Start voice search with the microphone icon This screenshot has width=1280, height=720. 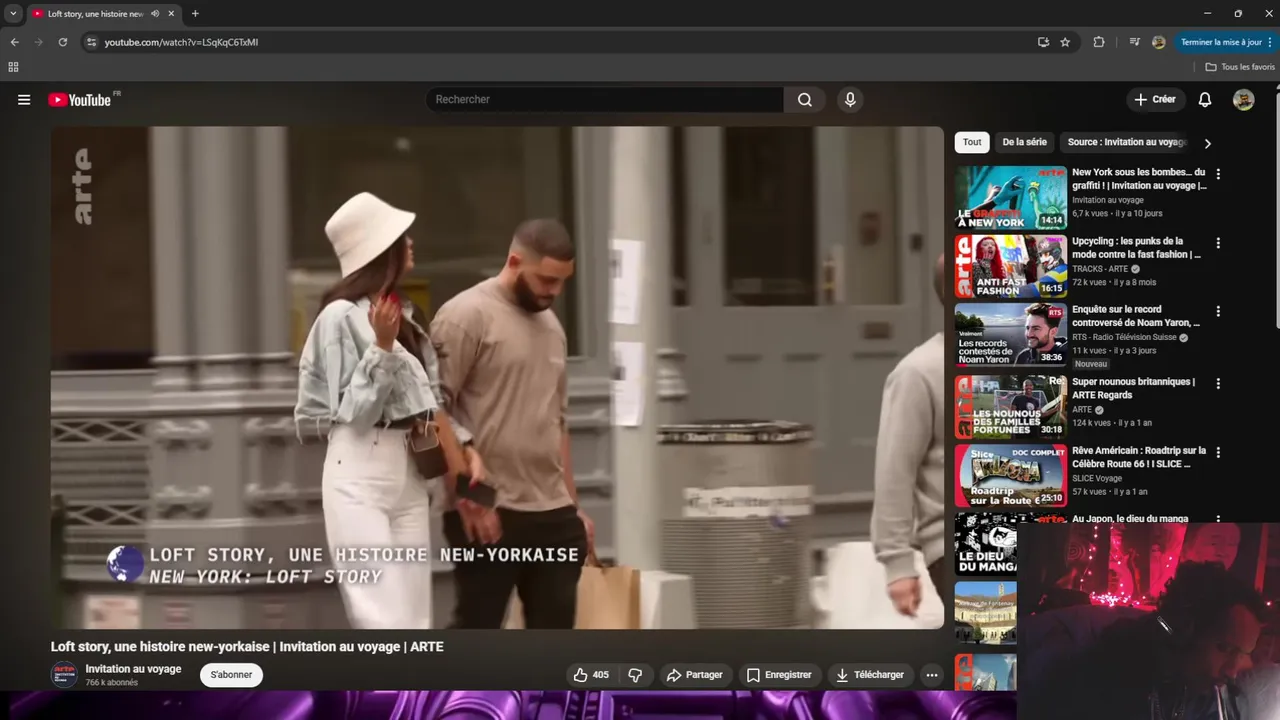(x=850, y=100)
